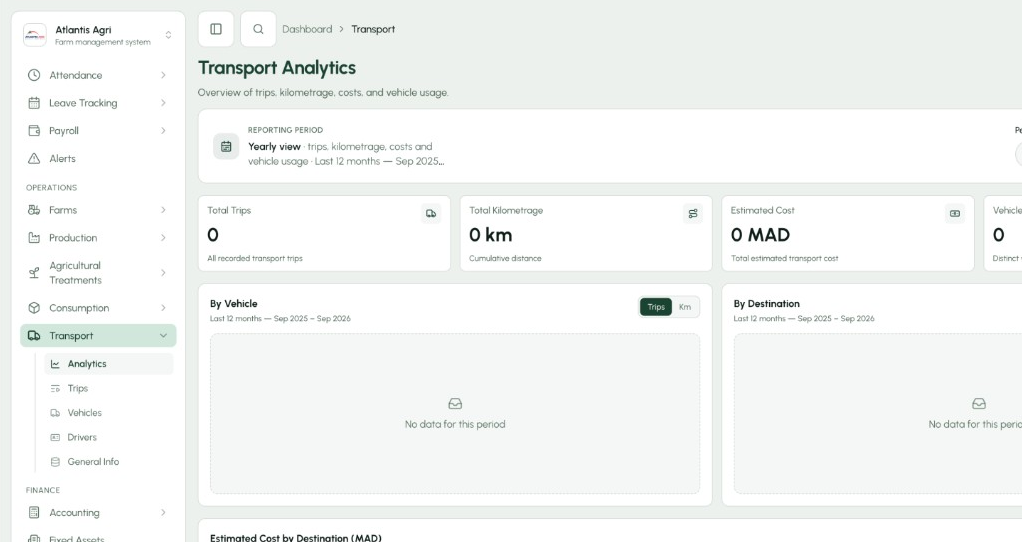The image size is (1022, 542).
Task: Open the search button
Action: (x=258, y=29)
